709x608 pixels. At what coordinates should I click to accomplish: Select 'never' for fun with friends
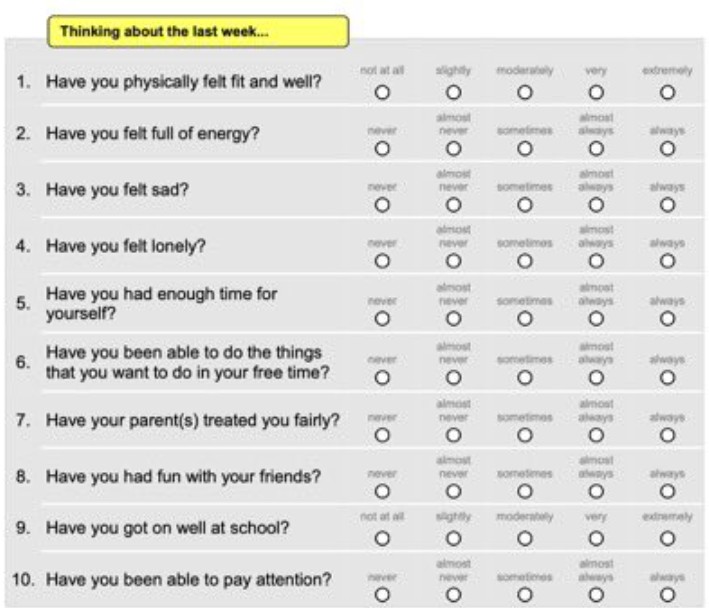click(x=382, y=491)
